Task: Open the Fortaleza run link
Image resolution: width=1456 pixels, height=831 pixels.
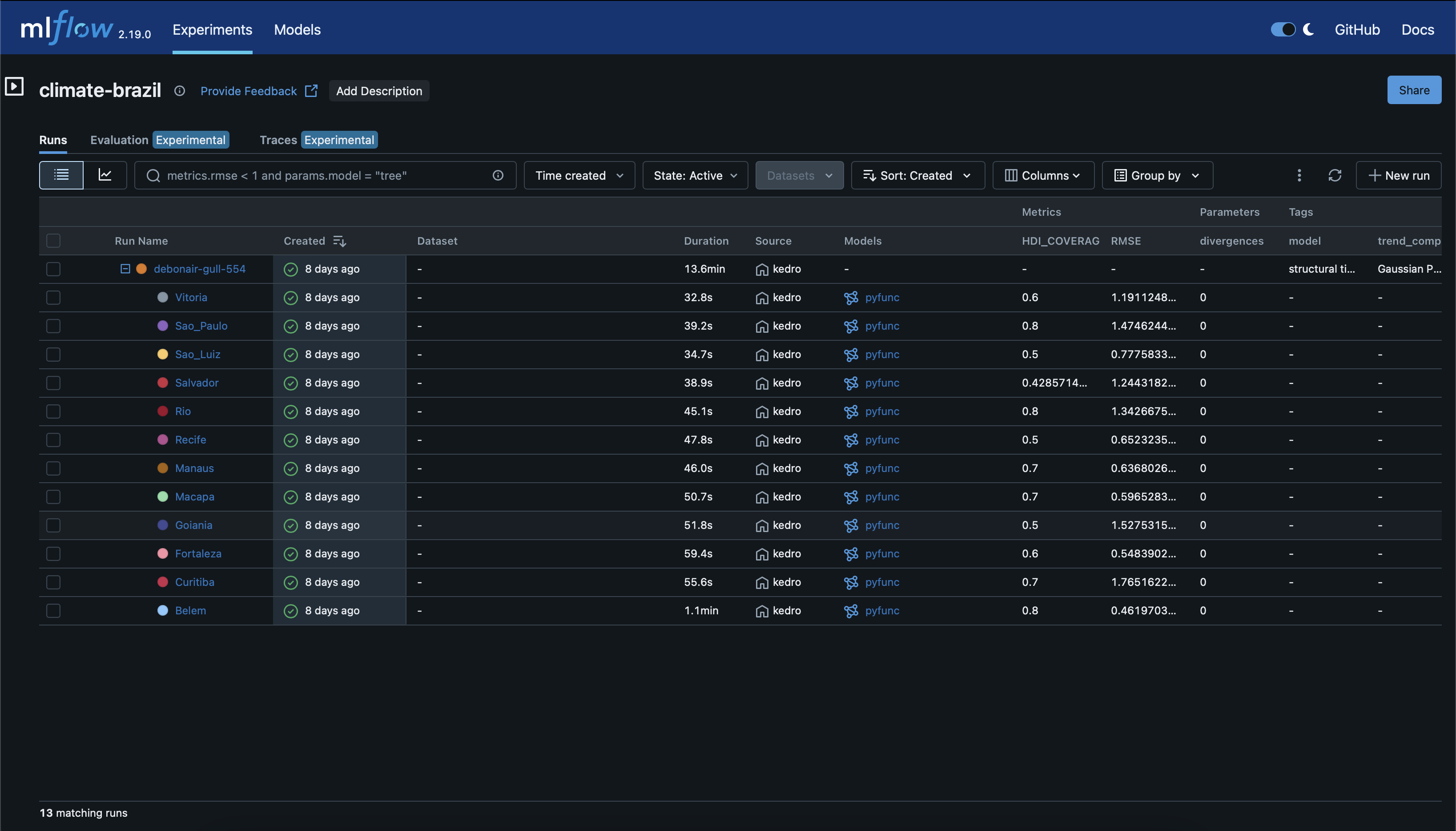Action: [x=198, y=553]
